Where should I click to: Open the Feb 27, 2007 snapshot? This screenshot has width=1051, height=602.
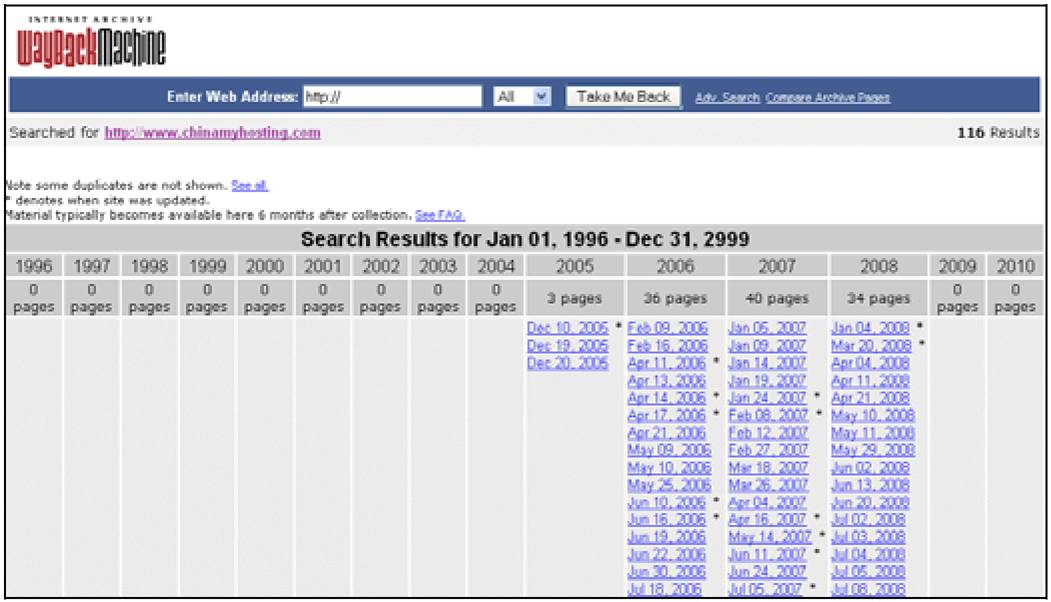pyautogui.click(x=768, y=450)
